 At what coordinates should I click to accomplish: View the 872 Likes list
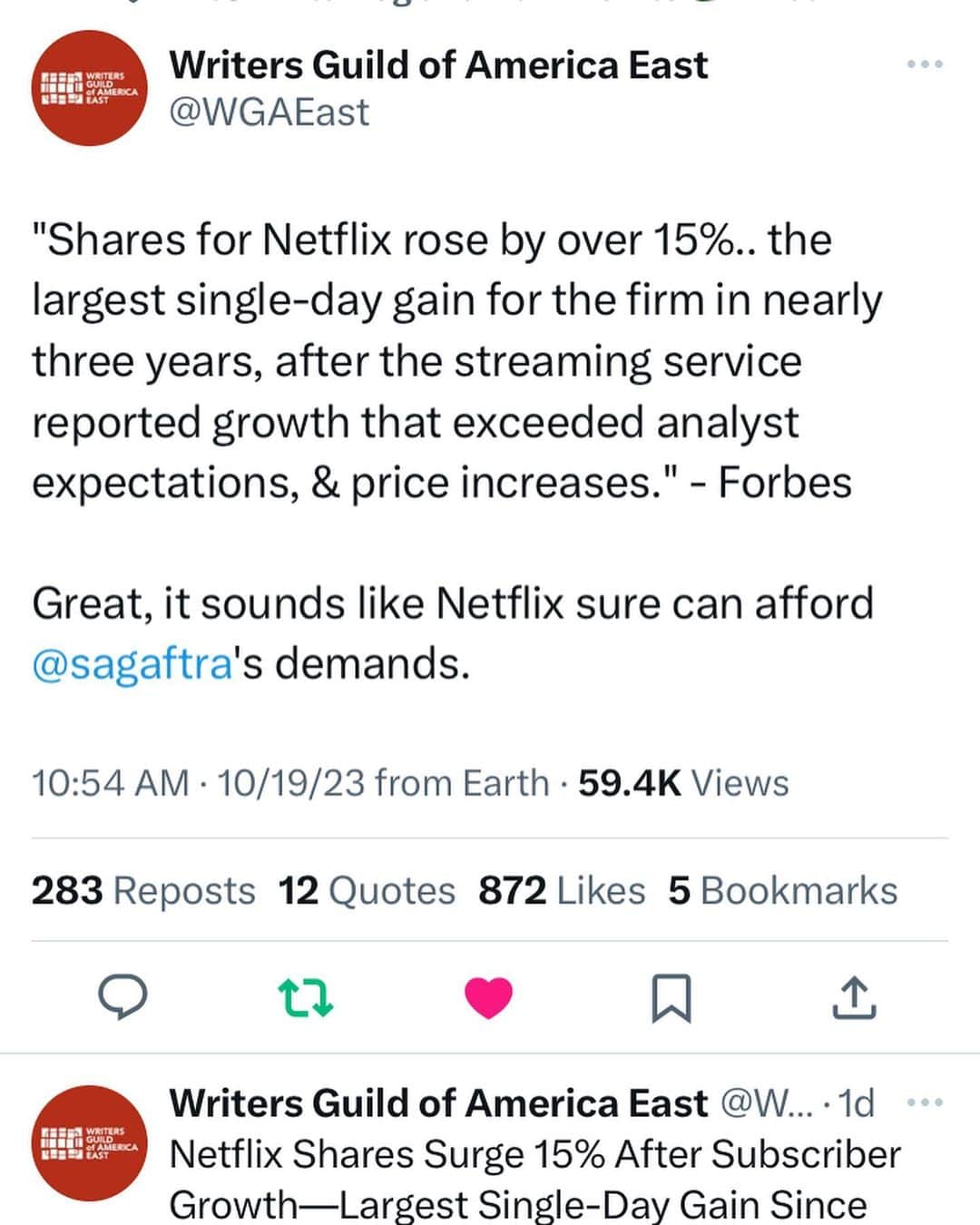[562, 891]
